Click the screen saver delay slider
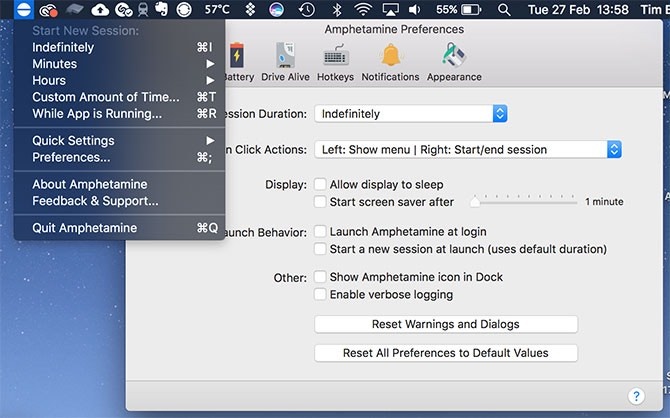Screen dimensions: 670x418 click(523, 202)
